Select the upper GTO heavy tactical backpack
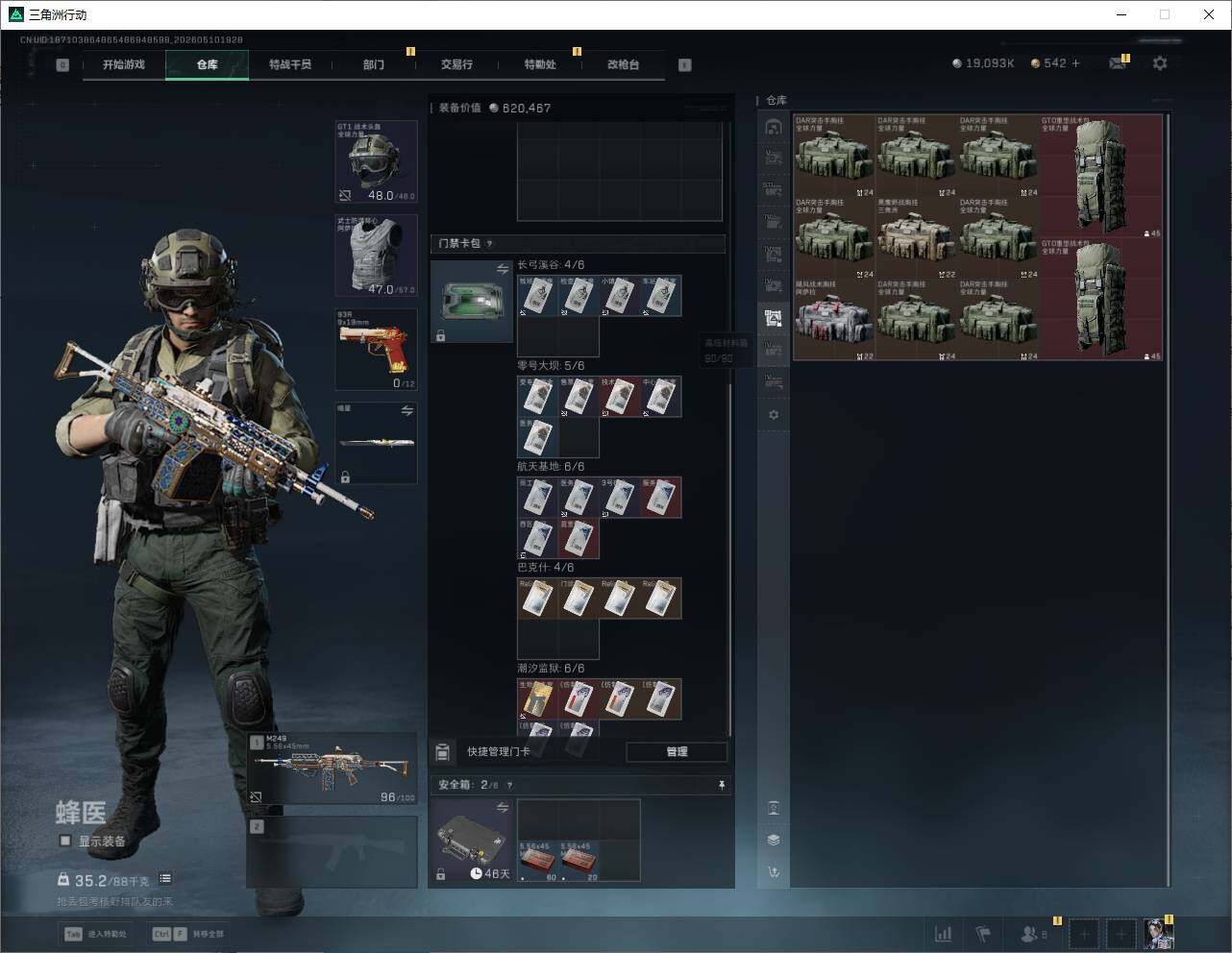 coord(1101,177)
